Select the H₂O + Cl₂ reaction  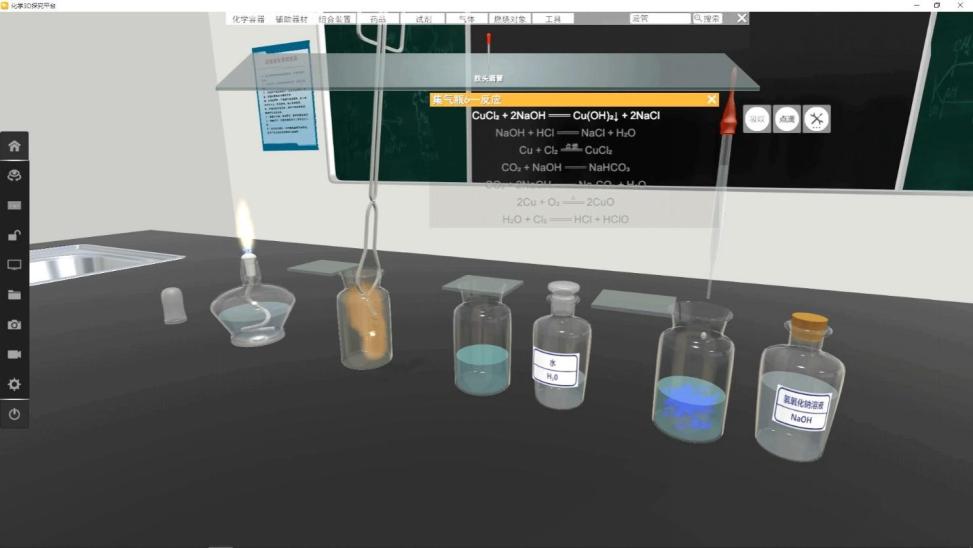pos(565,219)
